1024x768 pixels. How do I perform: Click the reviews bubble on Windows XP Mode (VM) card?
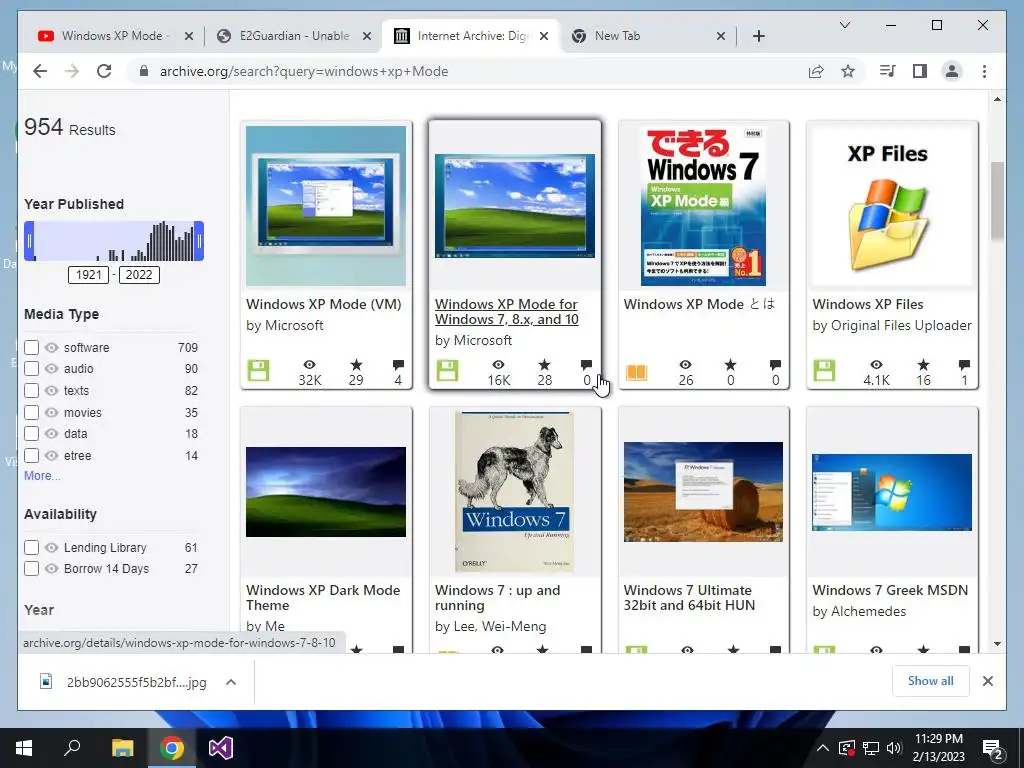(398, 364)
